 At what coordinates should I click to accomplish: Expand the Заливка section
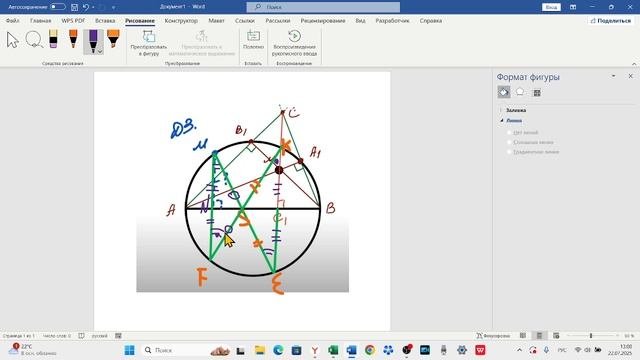click(x=516, y=110)
